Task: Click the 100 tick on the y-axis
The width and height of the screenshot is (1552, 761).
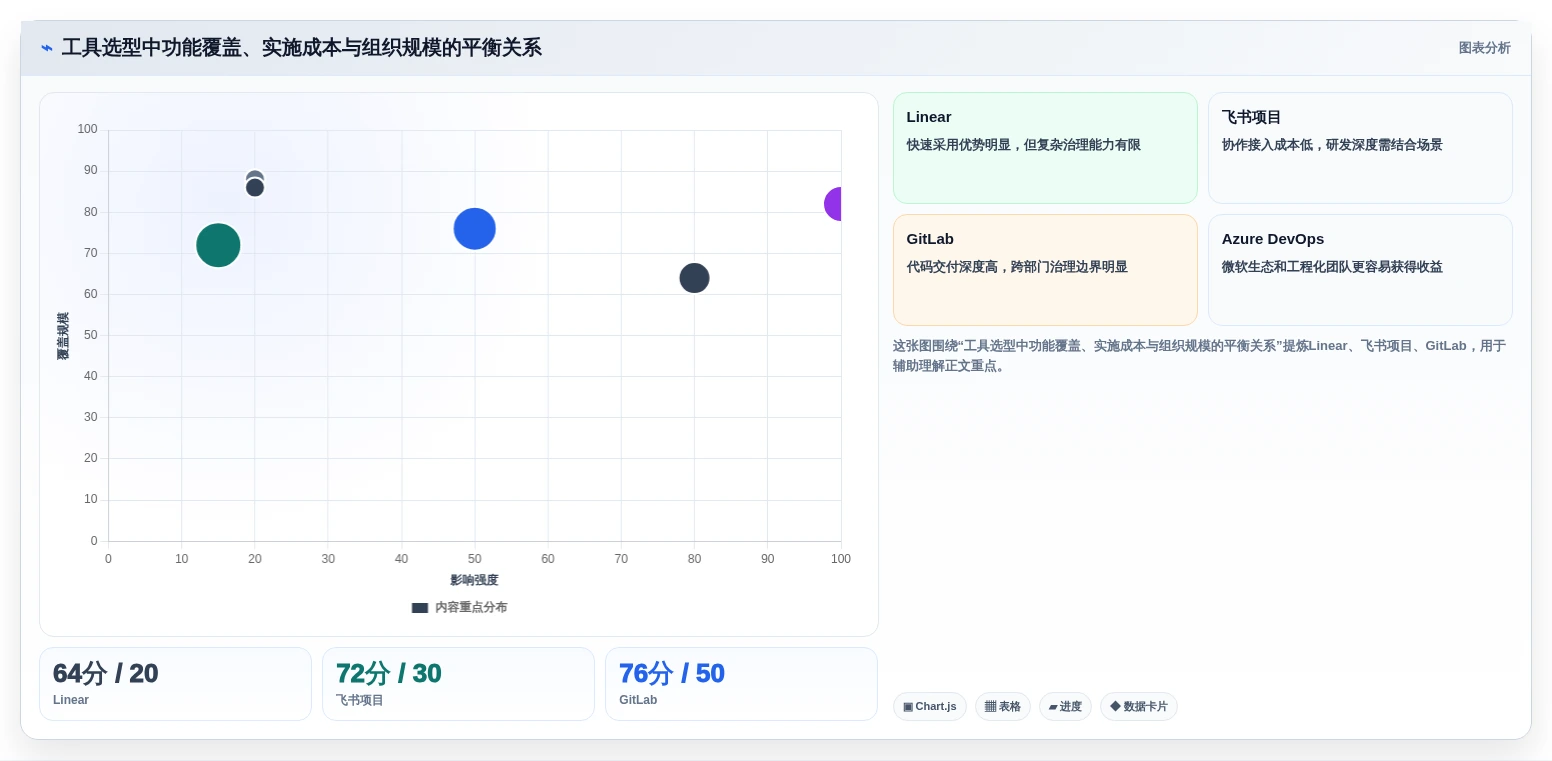Action: 87,129
